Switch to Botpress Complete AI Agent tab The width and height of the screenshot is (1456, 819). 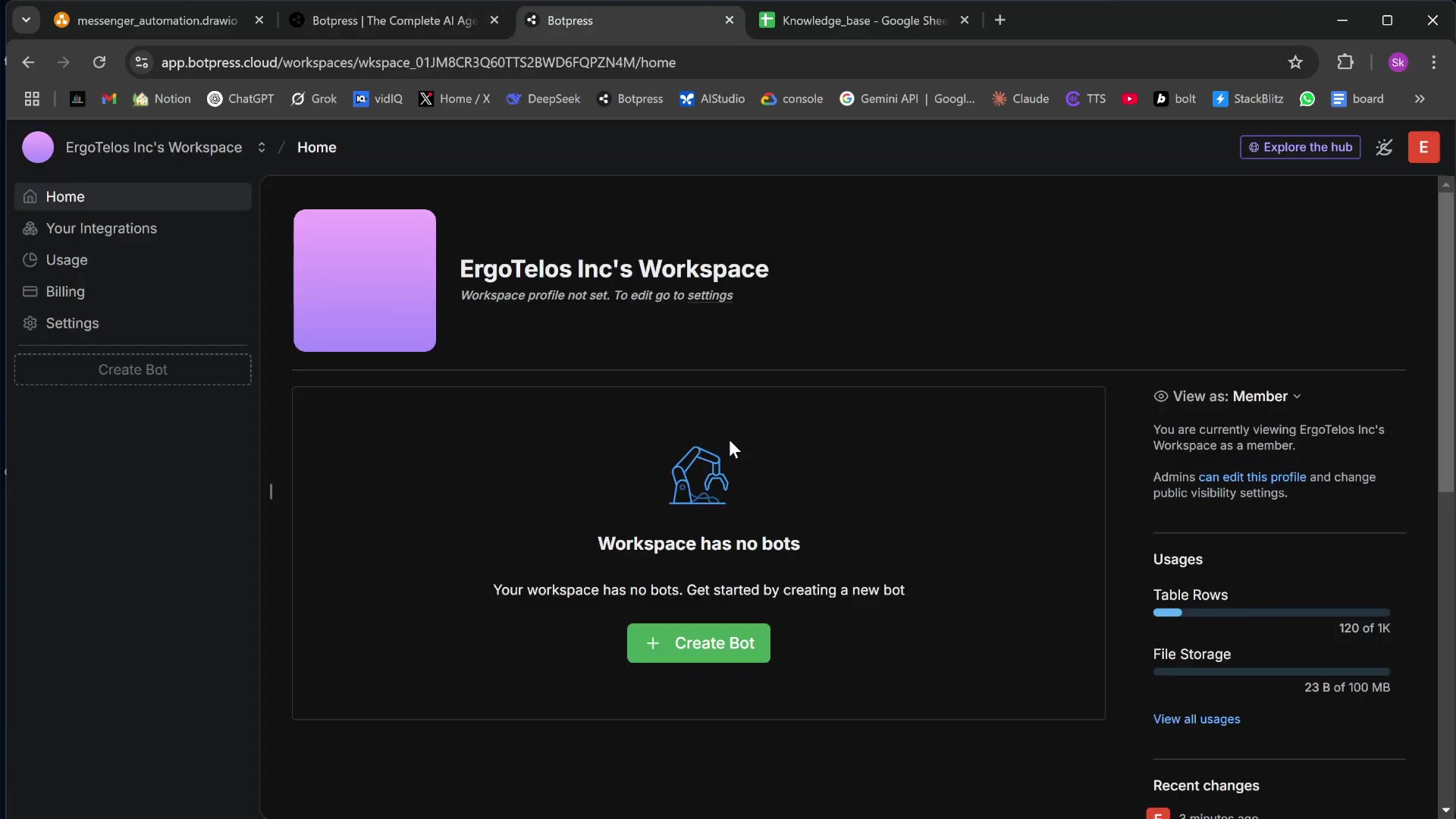[393, 20]
